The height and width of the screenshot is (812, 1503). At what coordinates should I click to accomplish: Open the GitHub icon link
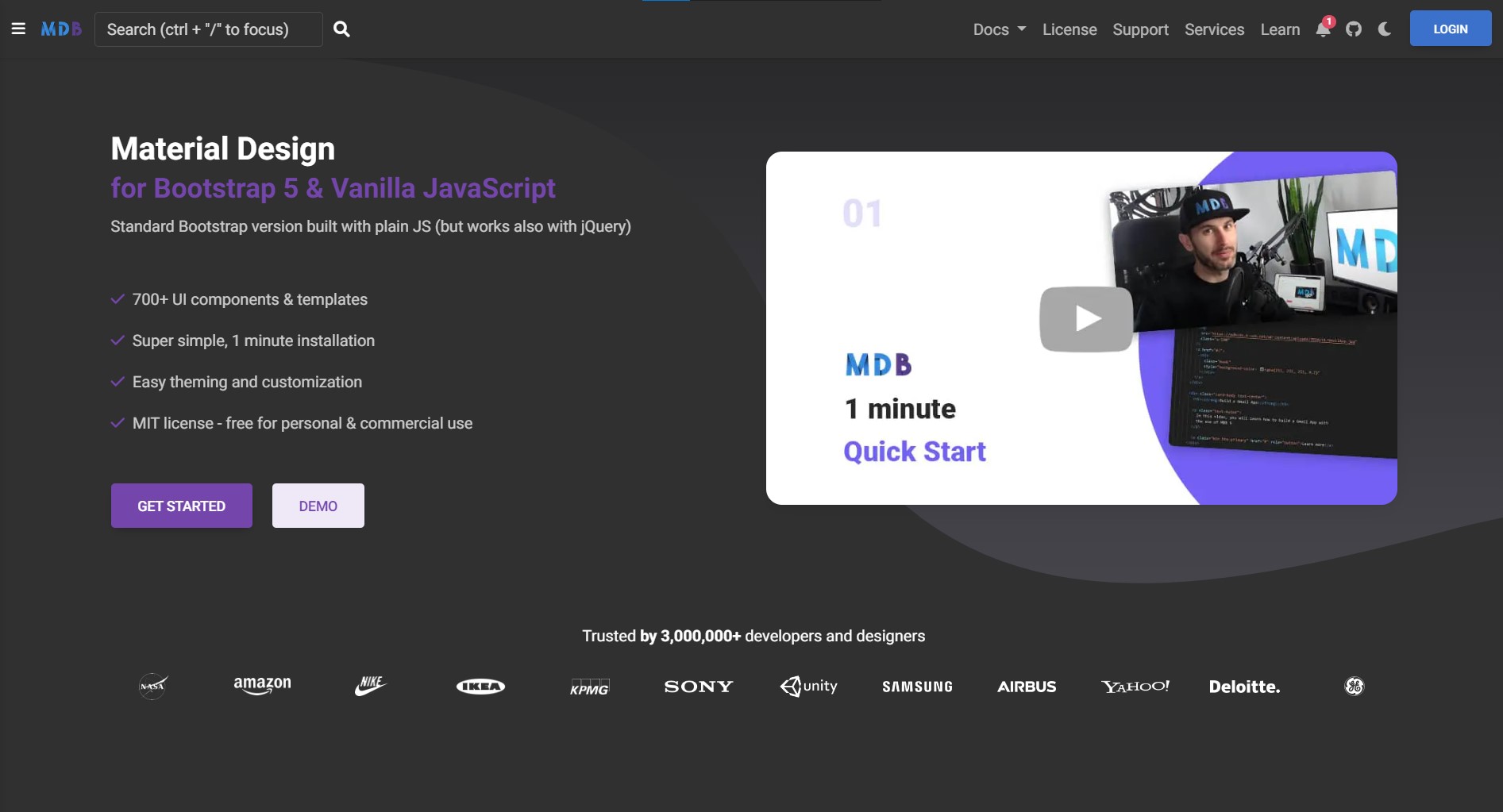click(1354, 29)
